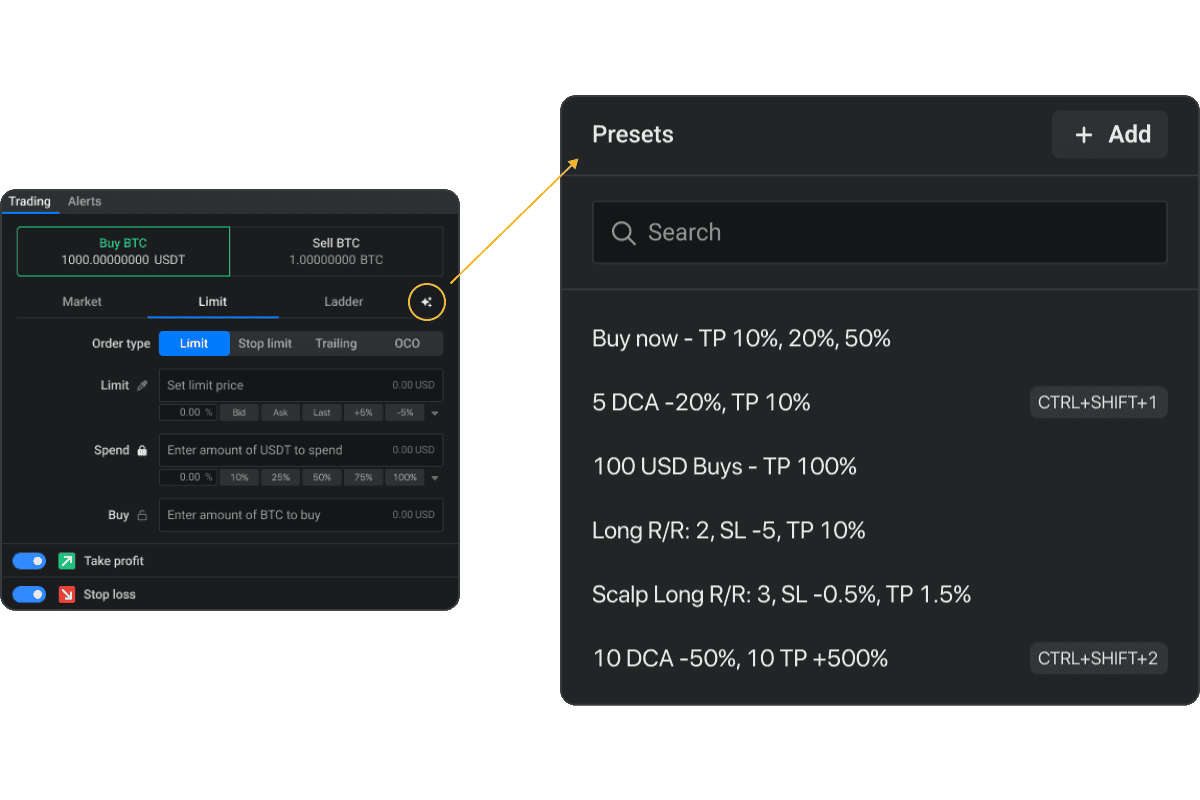The width and height of the screenshot is (1200, 800).
Task: Toggle the Take profit switch
Action: (x=29, y=561)
